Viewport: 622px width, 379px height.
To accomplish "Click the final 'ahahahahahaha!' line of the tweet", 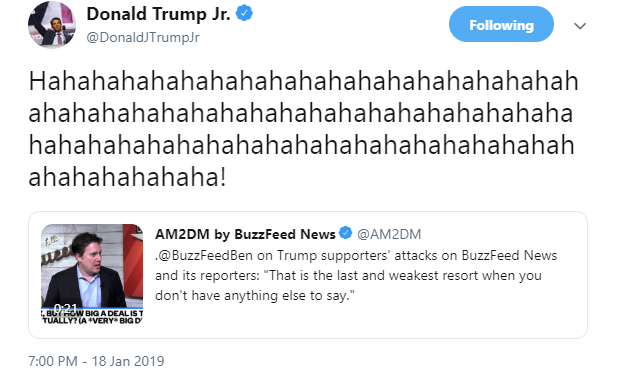I will tap(127, 177).
